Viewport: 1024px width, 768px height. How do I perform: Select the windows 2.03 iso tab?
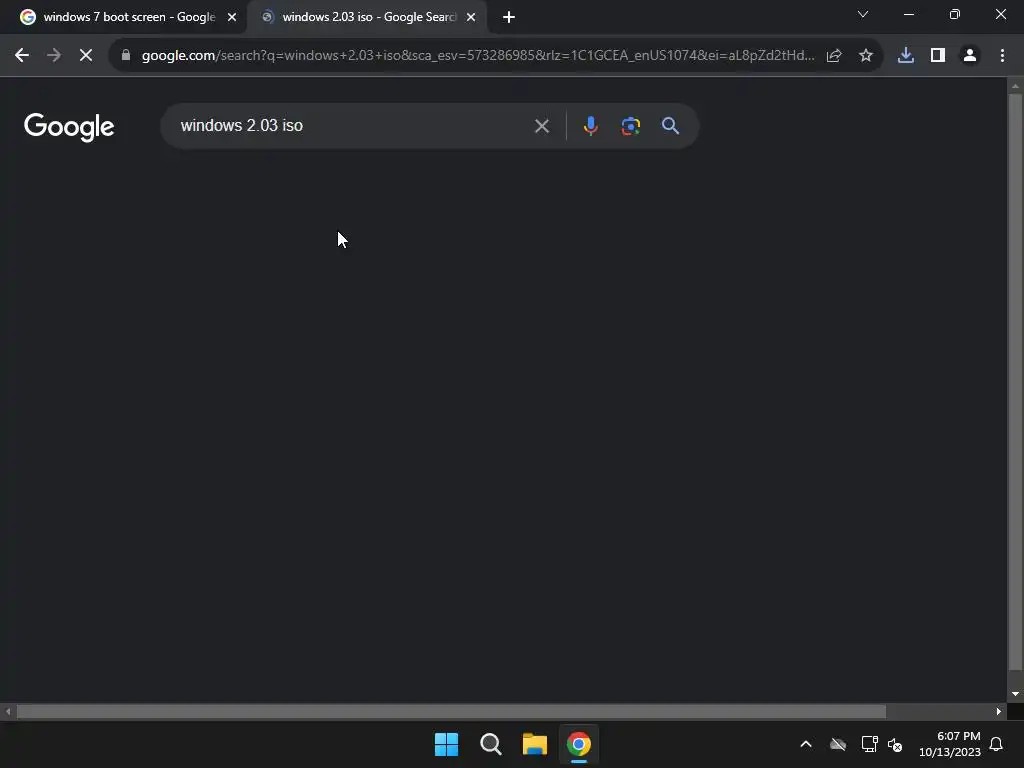click(x=368, y=18)
